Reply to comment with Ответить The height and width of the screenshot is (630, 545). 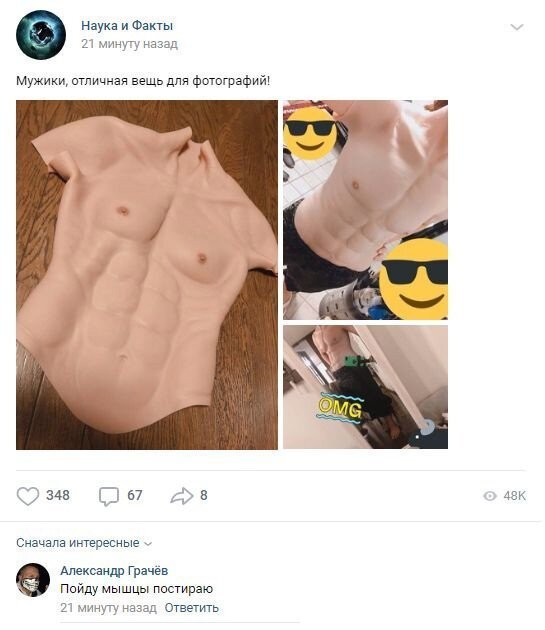(191, 608)
